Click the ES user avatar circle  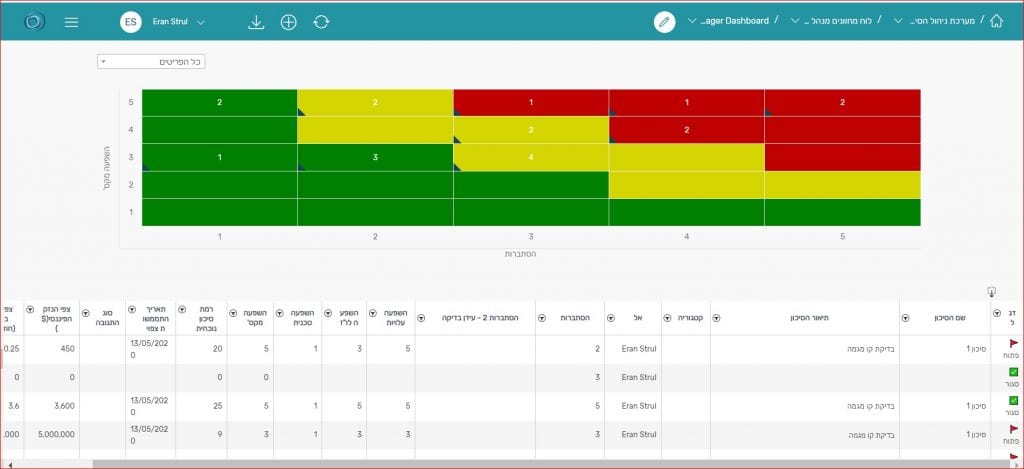coord(130,22)
